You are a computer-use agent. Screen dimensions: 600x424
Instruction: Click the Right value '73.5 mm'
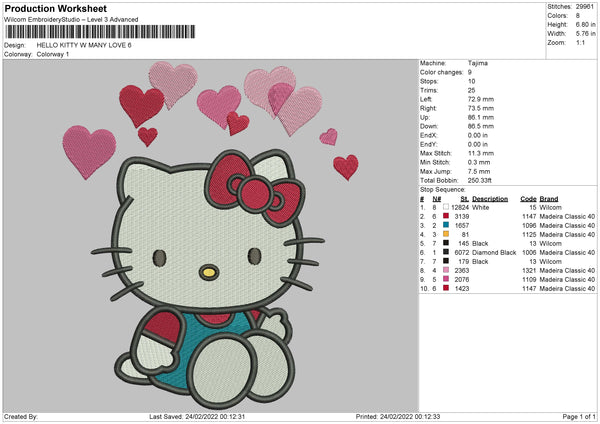[x=481, y=108]
